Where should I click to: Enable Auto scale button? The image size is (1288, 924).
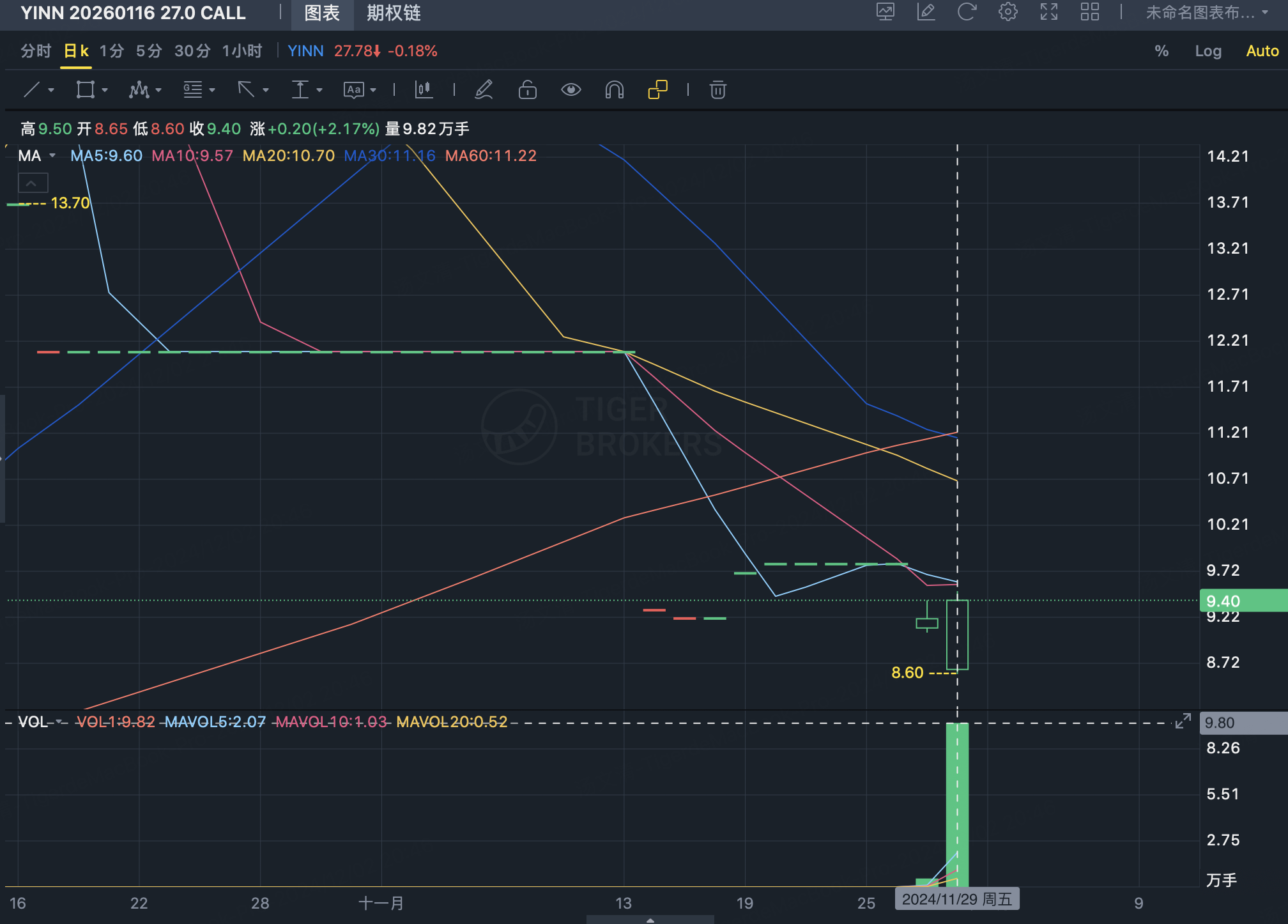1262,51
